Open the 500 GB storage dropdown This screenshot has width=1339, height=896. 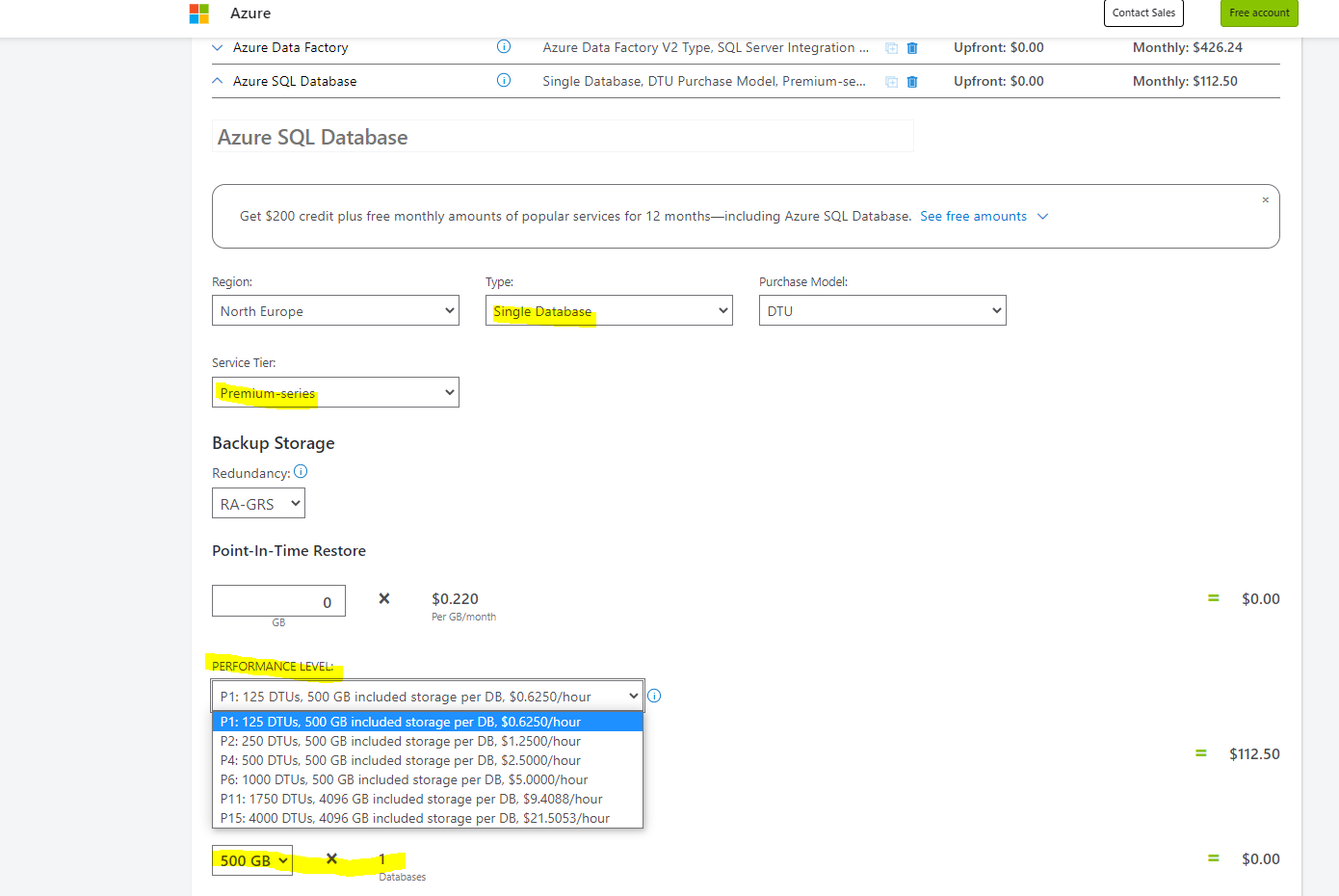point(252,860)
